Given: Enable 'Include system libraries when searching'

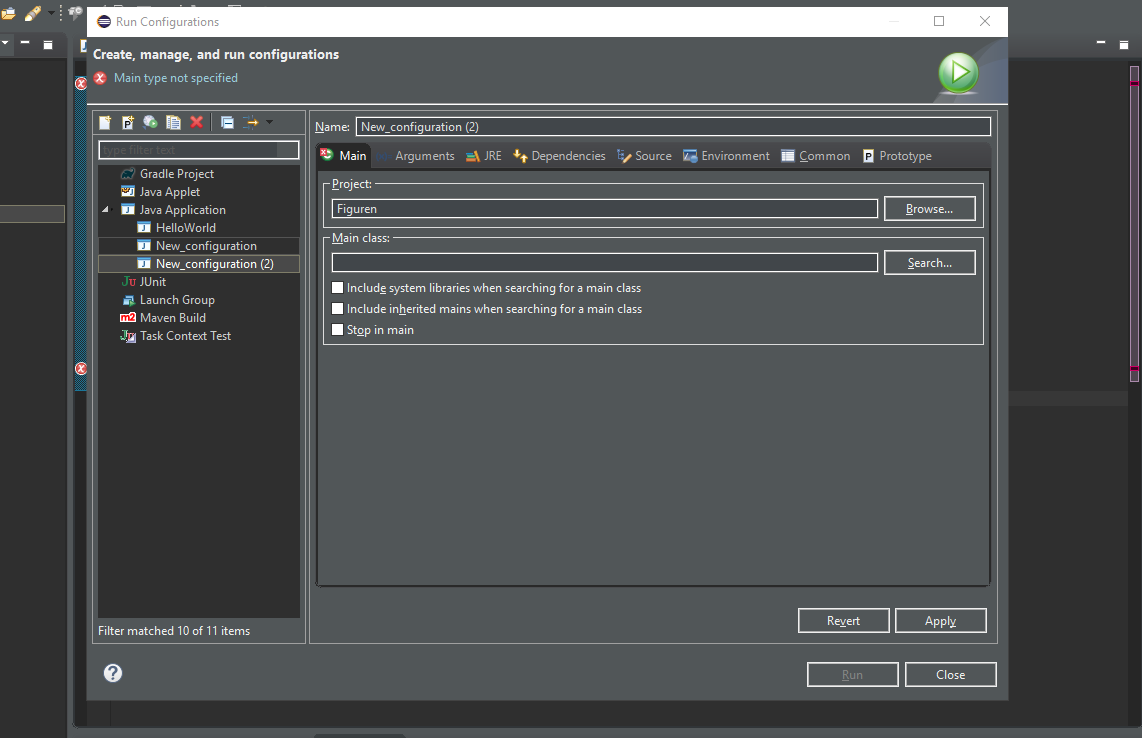Looking at the screenshot, I should [x=337, y=287].
